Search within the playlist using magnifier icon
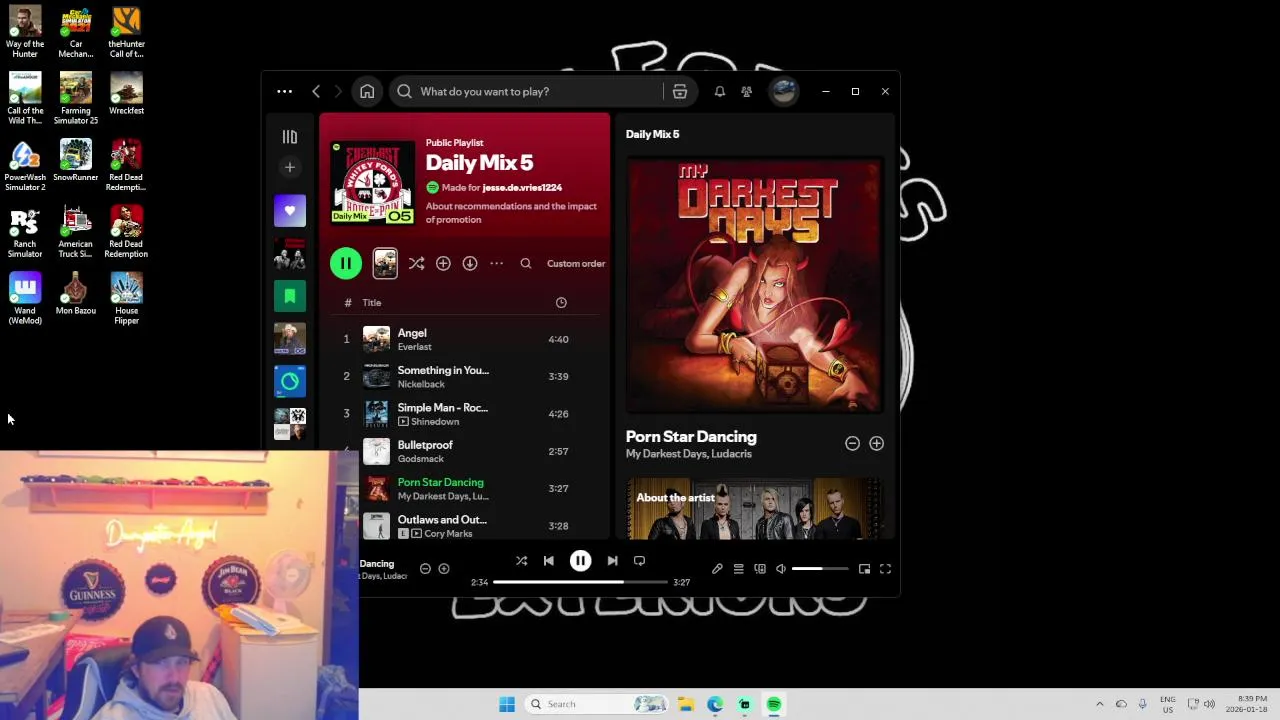 pos(526,263)
